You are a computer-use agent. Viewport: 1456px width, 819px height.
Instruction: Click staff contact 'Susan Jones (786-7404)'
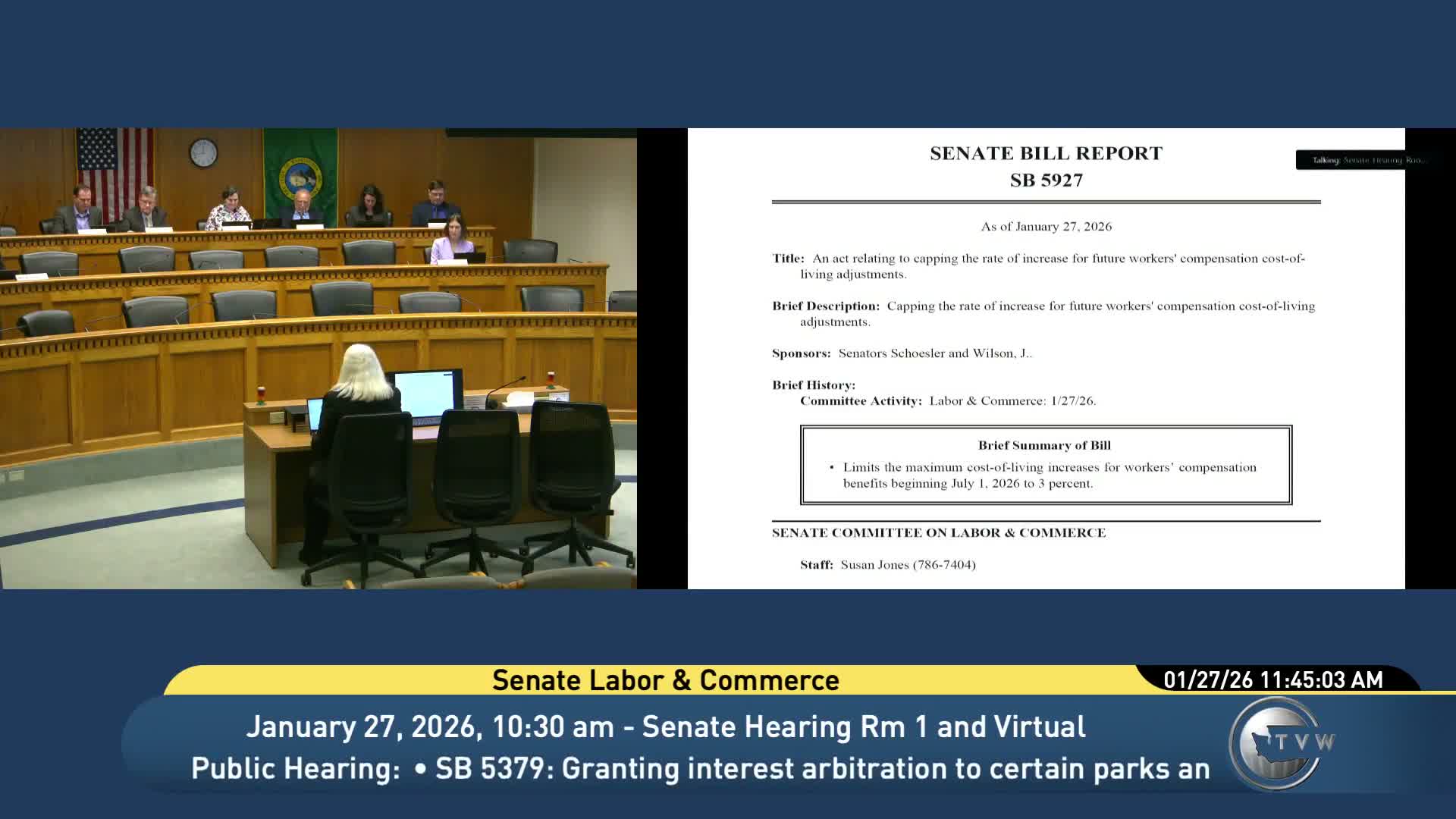(908, 565)
